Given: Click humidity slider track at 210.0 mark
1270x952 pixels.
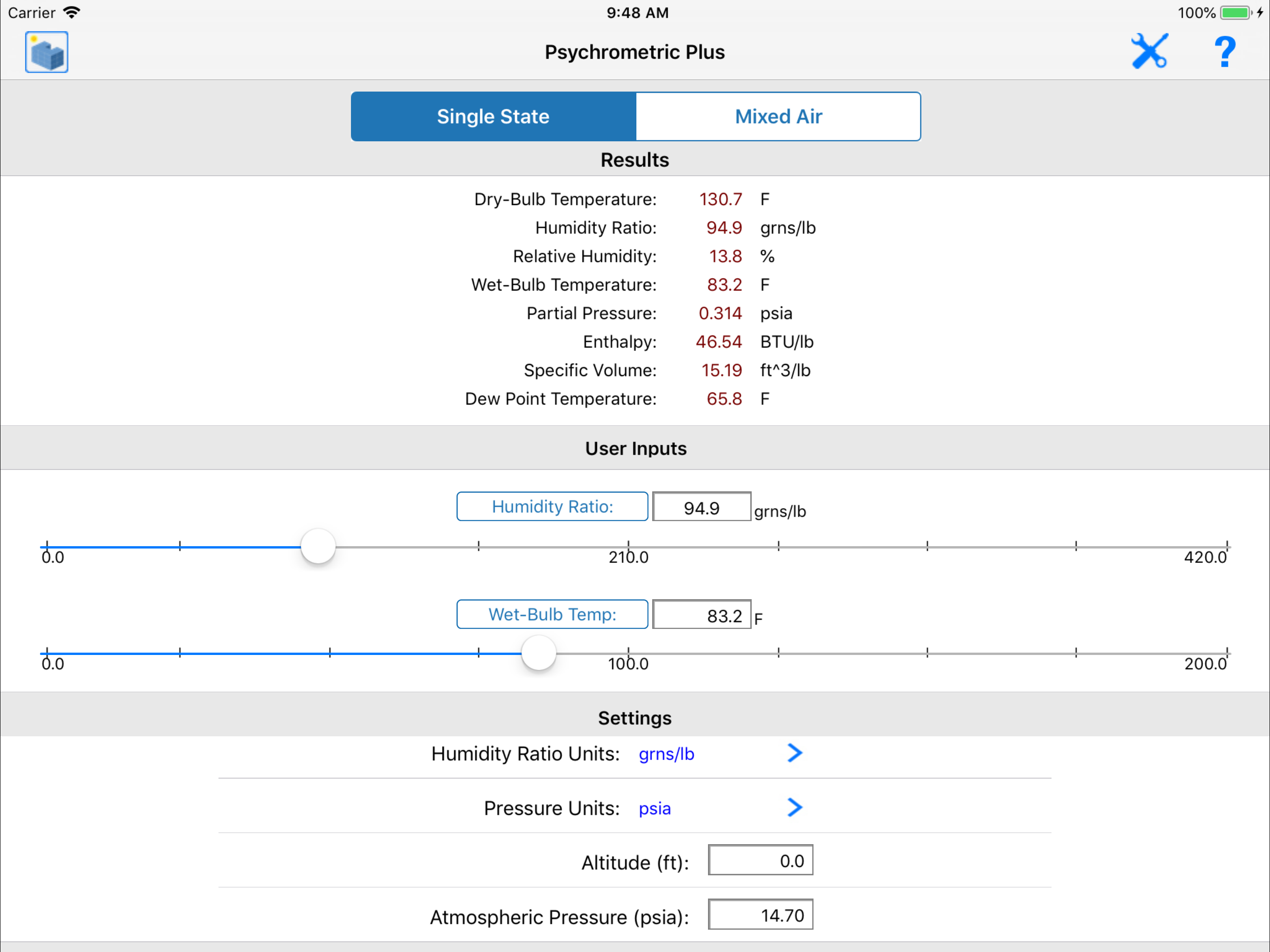Looking at the screenshot, I should point(628,547).
